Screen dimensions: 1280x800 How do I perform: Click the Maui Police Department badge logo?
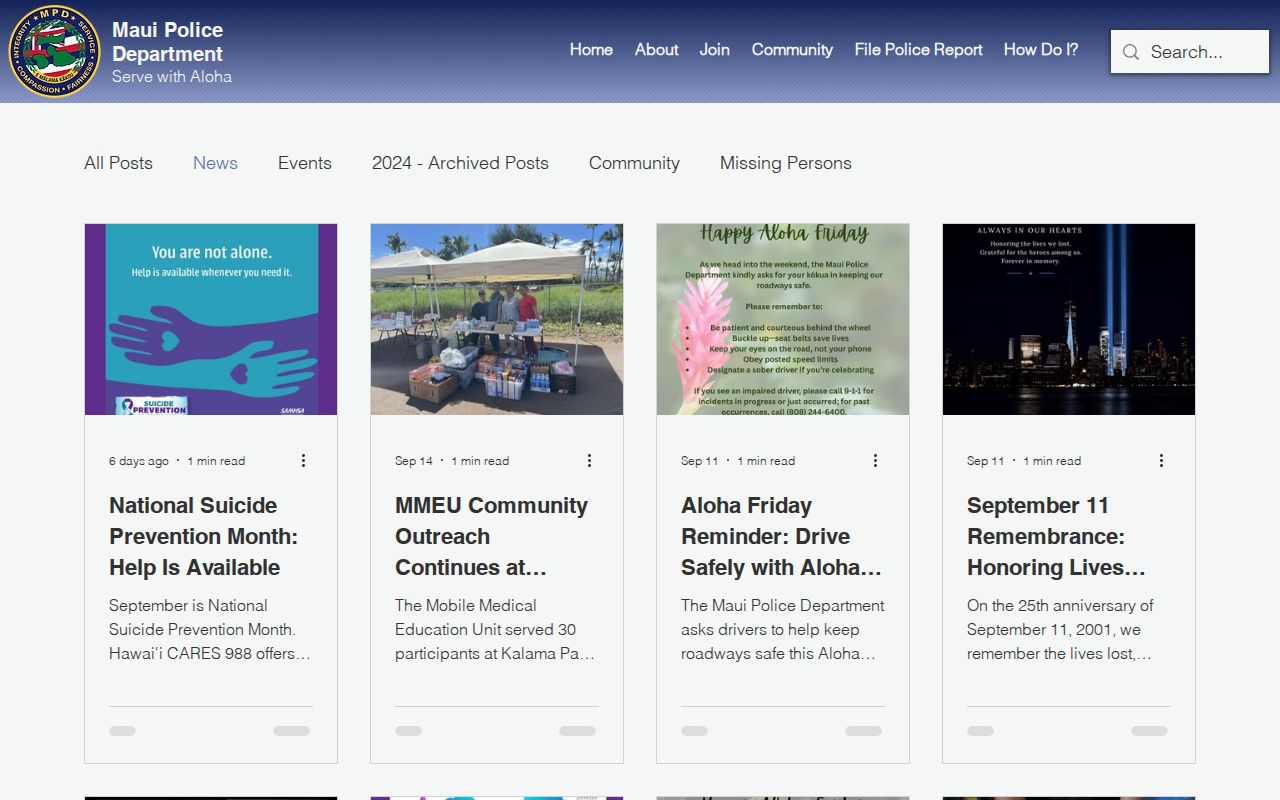[54, 51]
